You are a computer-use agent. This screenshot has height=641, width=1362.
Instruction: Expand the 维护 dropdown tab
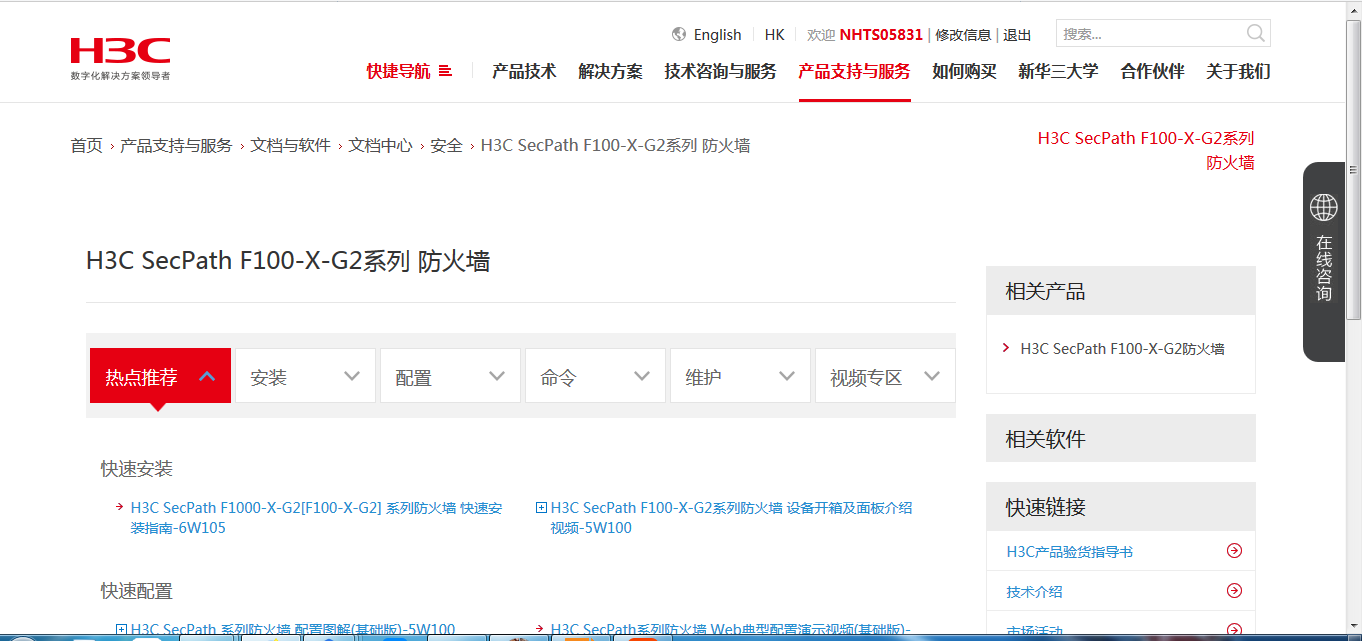click(x=740, y=376)
